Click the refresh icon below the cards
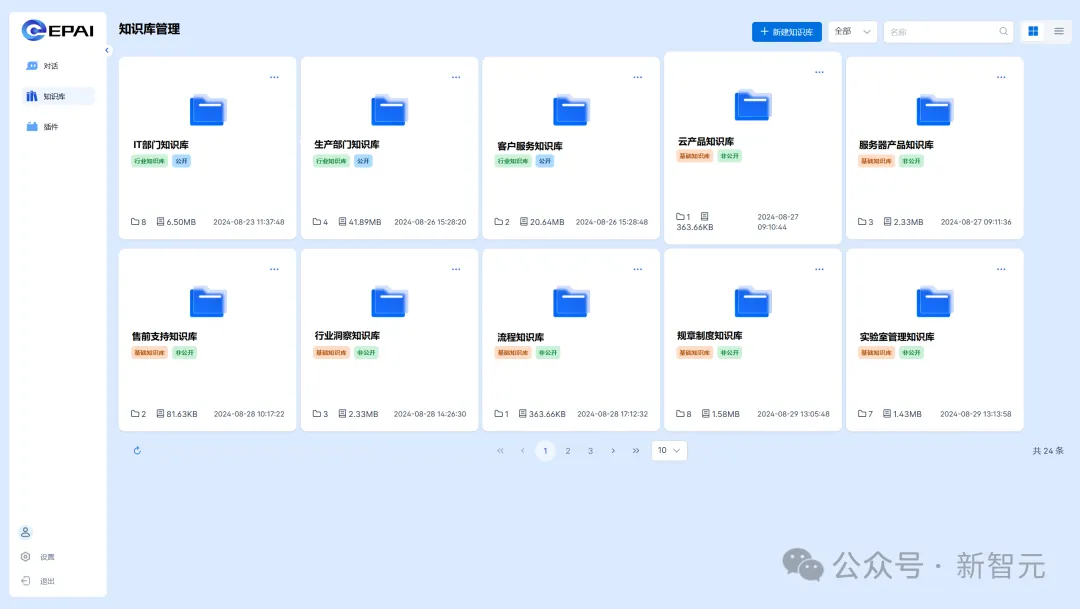 pyautogui.click(x=137, y=450)
